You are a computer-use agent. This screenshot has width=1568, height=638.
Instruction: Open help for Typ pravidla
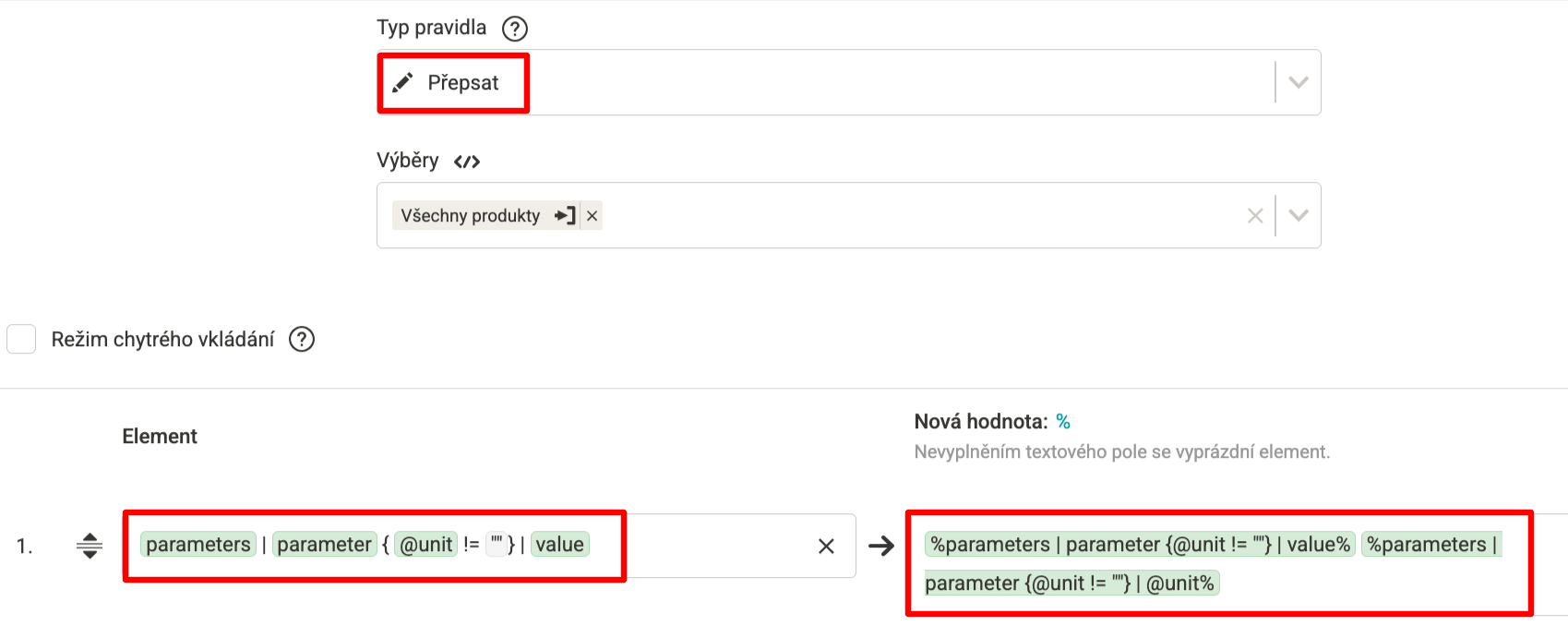515,29
